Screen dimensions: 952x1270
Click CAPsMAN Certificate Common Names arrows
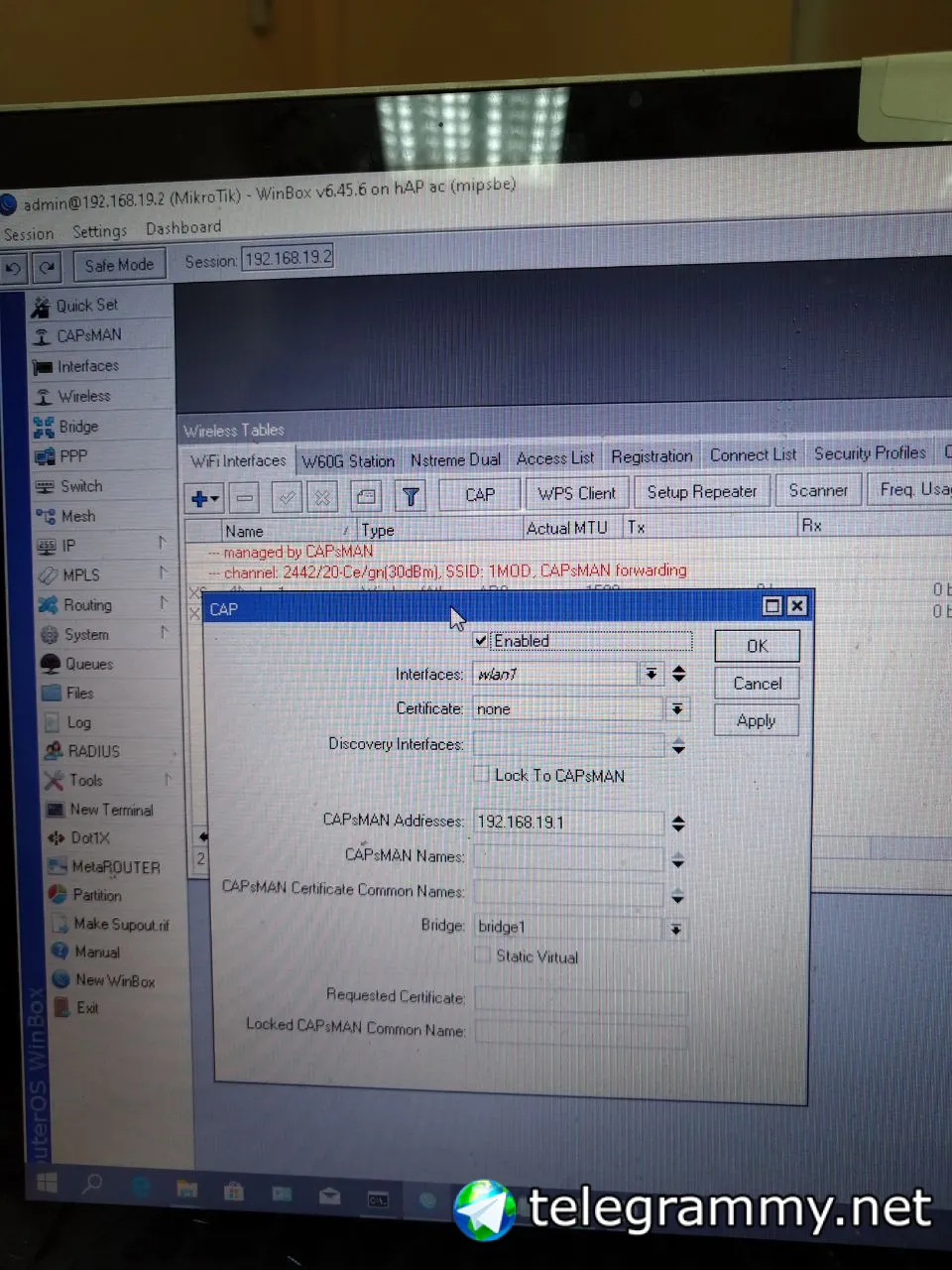[x=677, y=896]
